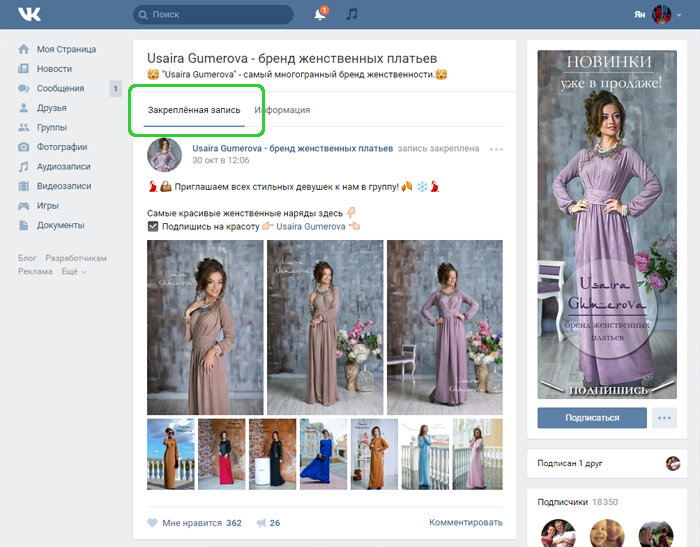
Task: Open Группы menu item
Action: (51, 127)
